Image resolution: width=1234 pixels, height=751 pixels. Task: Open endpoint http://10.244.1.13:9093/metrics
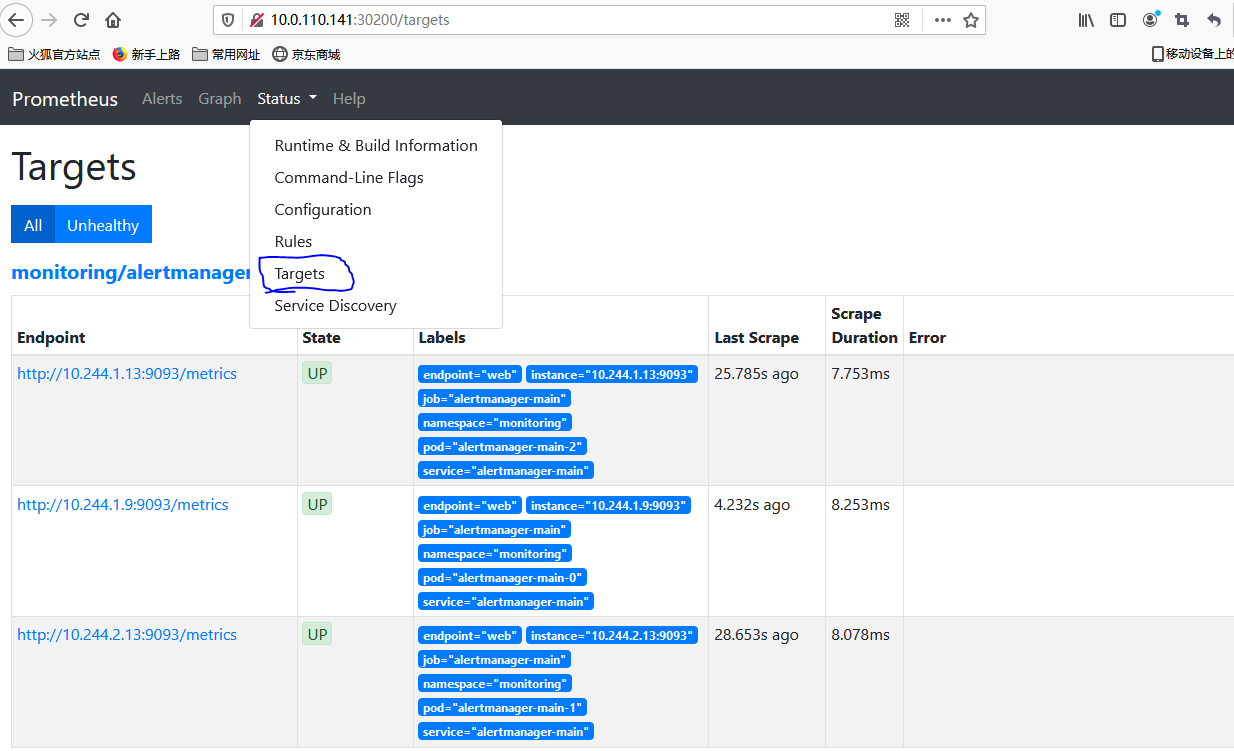[x=127, y=374]
